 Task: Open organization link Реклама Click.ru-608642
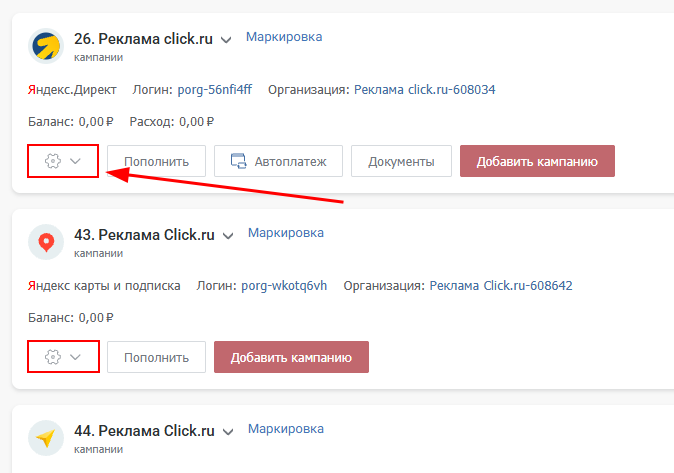pyautogui.click(x=500, y=286)
